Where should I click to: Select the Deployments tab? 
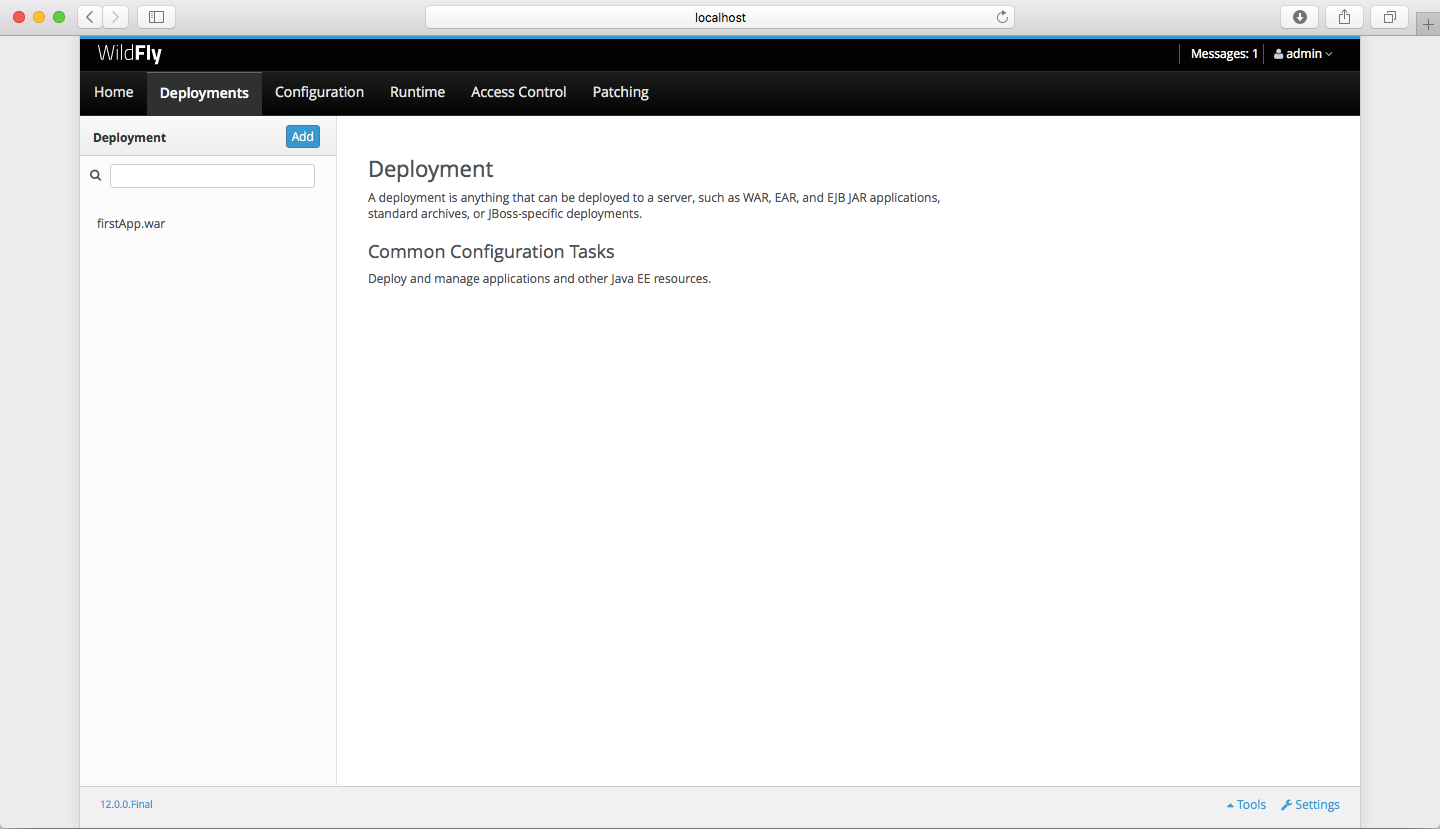coord(204,93)
